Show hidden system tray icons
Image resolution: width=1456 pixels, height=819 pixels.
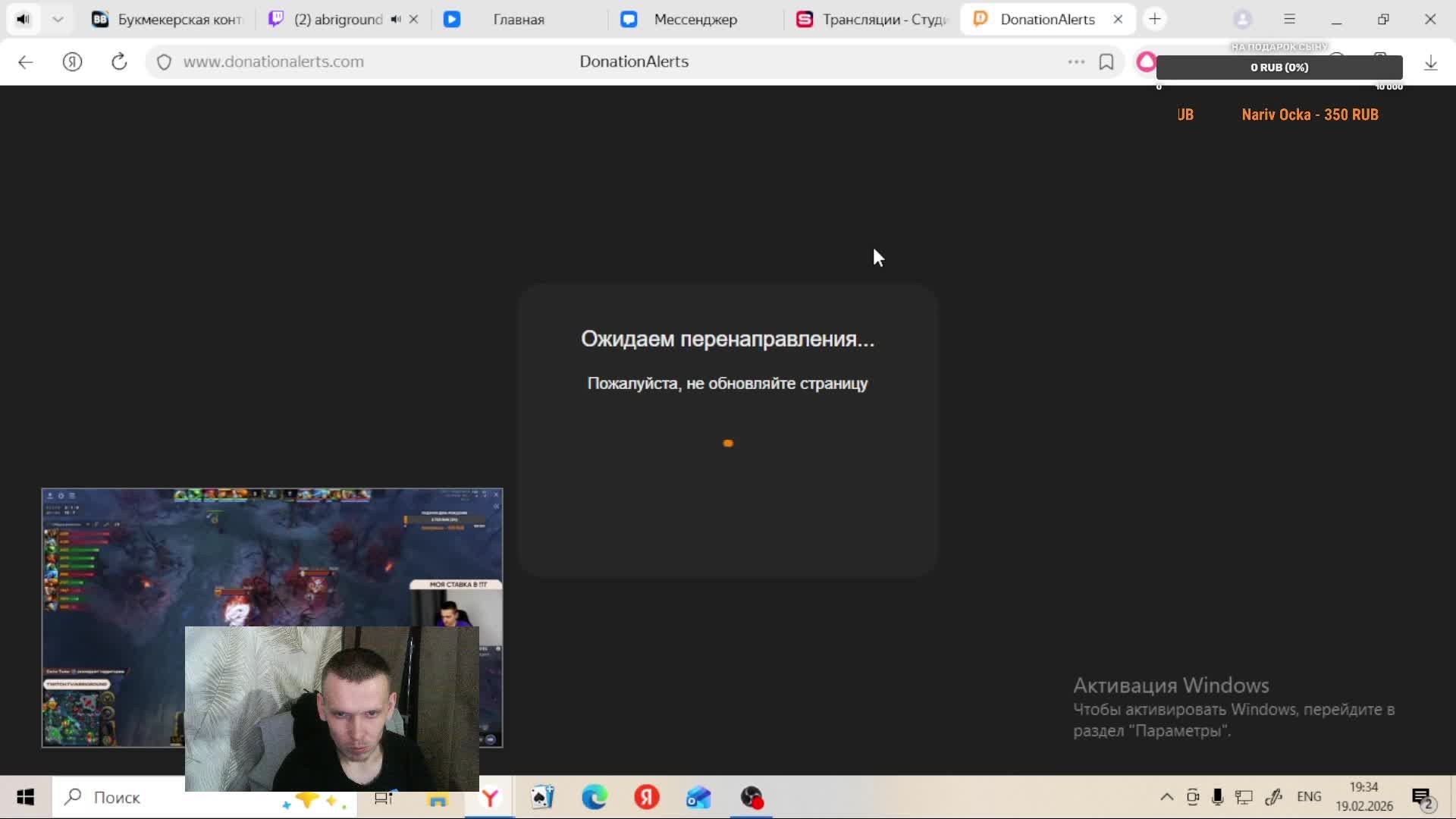[1166, 797]
